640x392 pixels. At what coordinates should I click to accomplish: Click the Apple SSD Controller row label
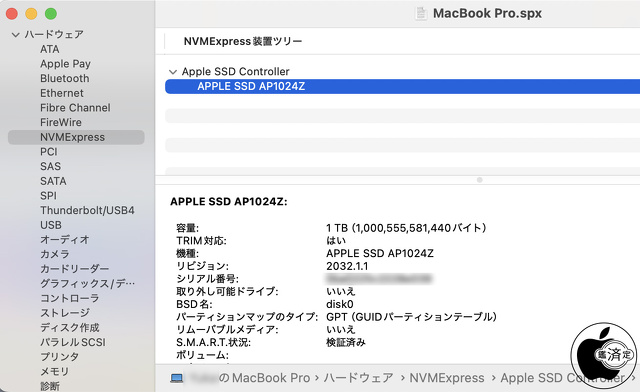[236, 72]
